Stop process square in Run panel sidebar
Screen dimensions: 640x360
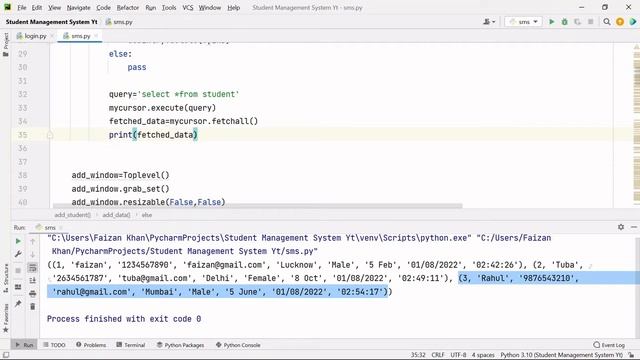pyautogui.click(x=18, y=270)
